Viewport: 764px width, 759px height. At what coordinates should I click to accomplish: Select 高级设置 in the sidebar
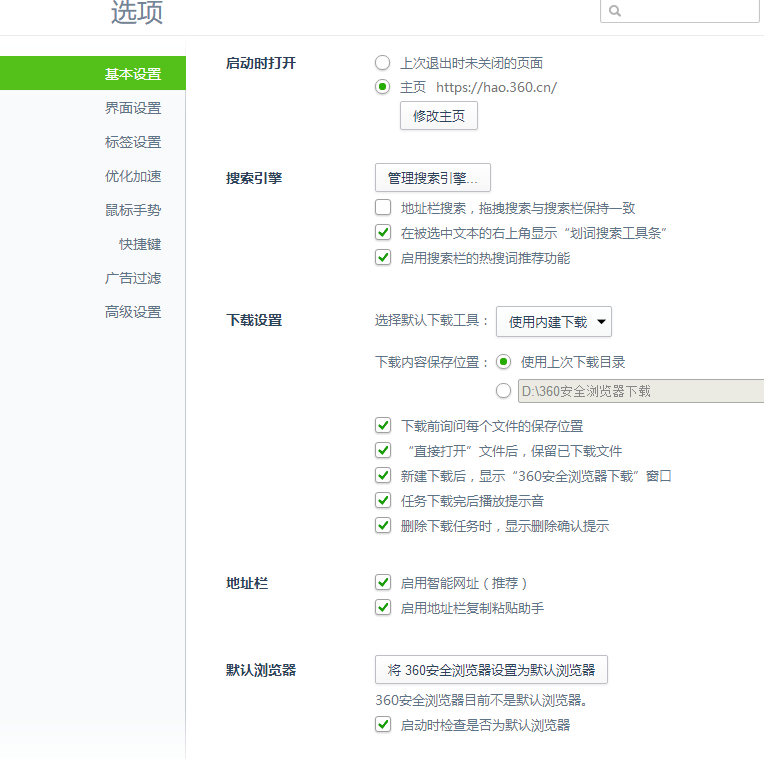[x=133, y=312]
